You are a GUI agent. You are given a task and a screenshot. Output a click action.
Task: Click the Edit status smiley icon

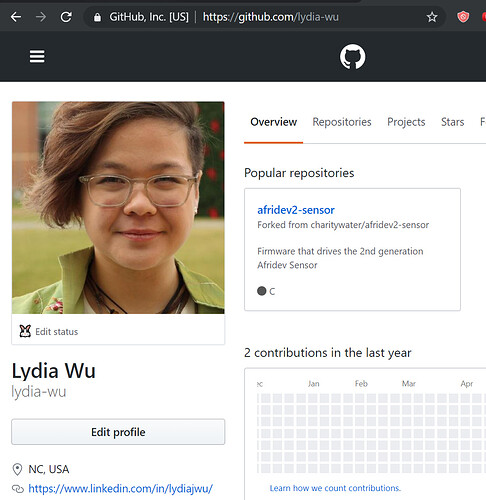tap(25, 331)
